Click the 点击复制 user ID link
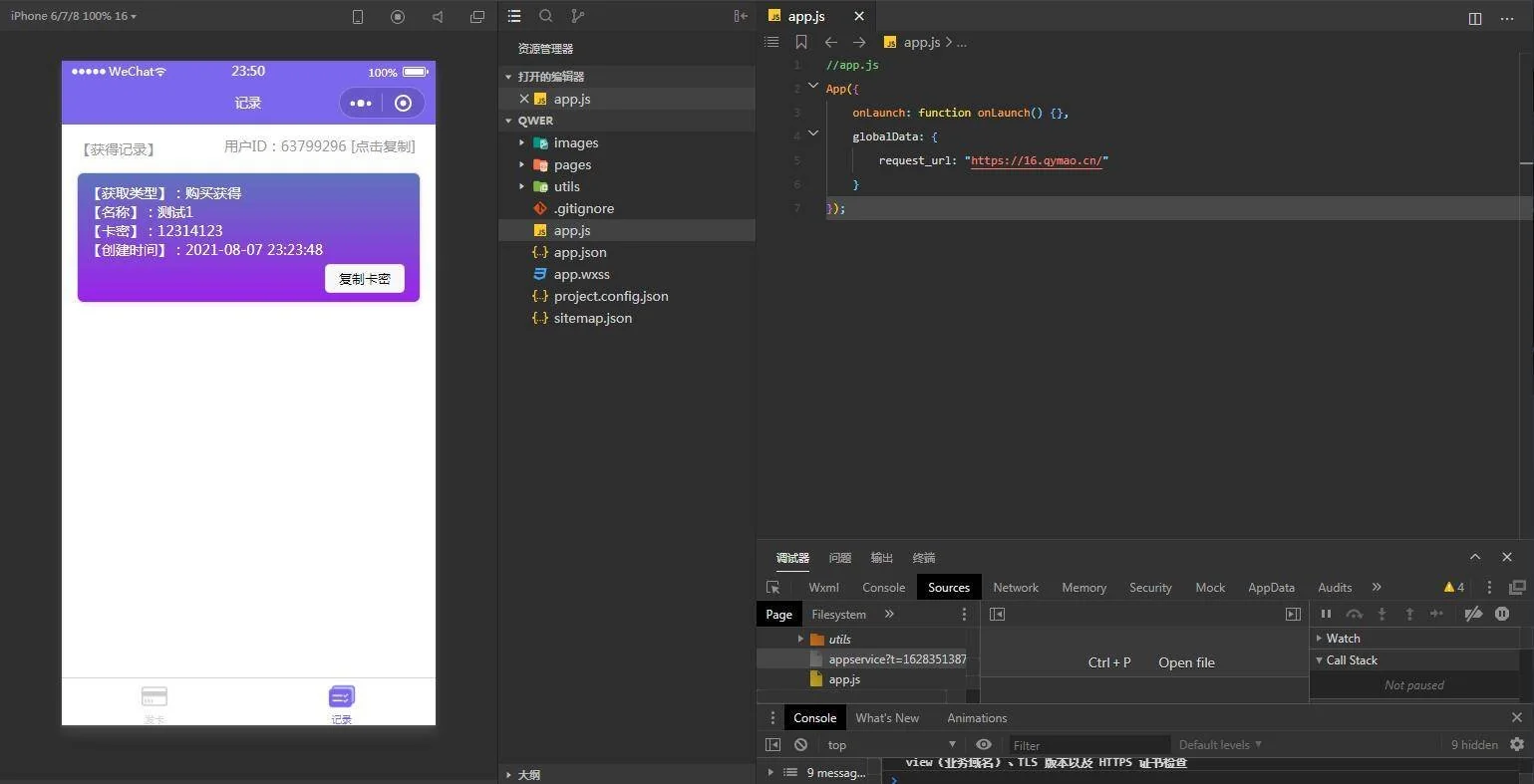This screenshot has height=784, width=1534. 383,146
